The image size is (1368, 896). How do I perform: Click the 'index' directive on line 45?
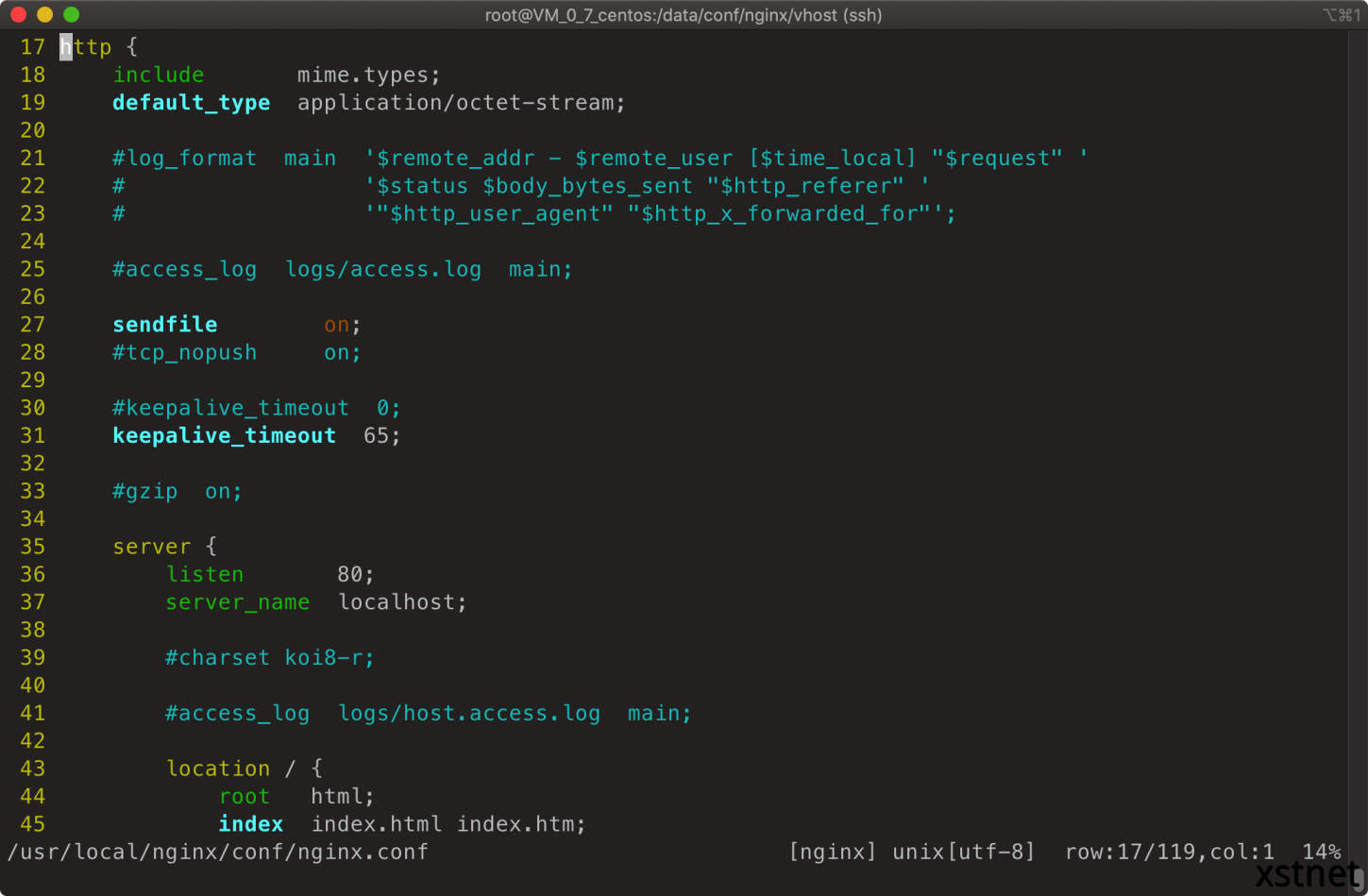coord(251,824)
